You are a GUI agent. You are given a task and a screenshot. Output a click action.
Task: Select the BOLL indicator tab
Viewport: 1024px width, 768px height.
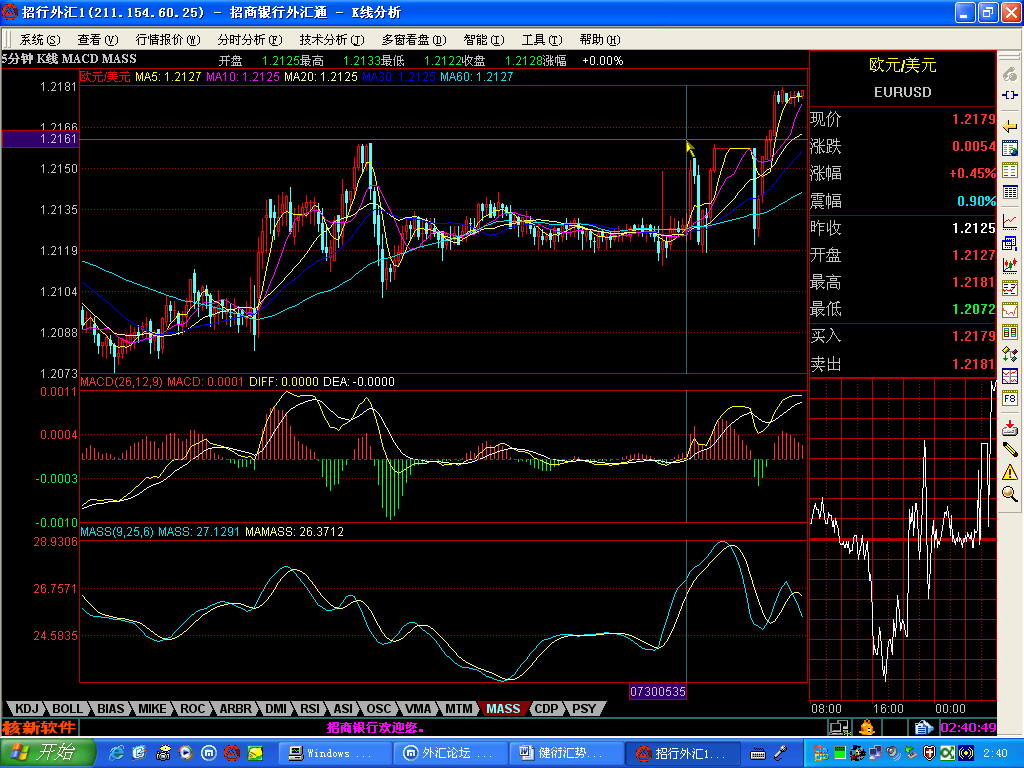click(67, 709)
